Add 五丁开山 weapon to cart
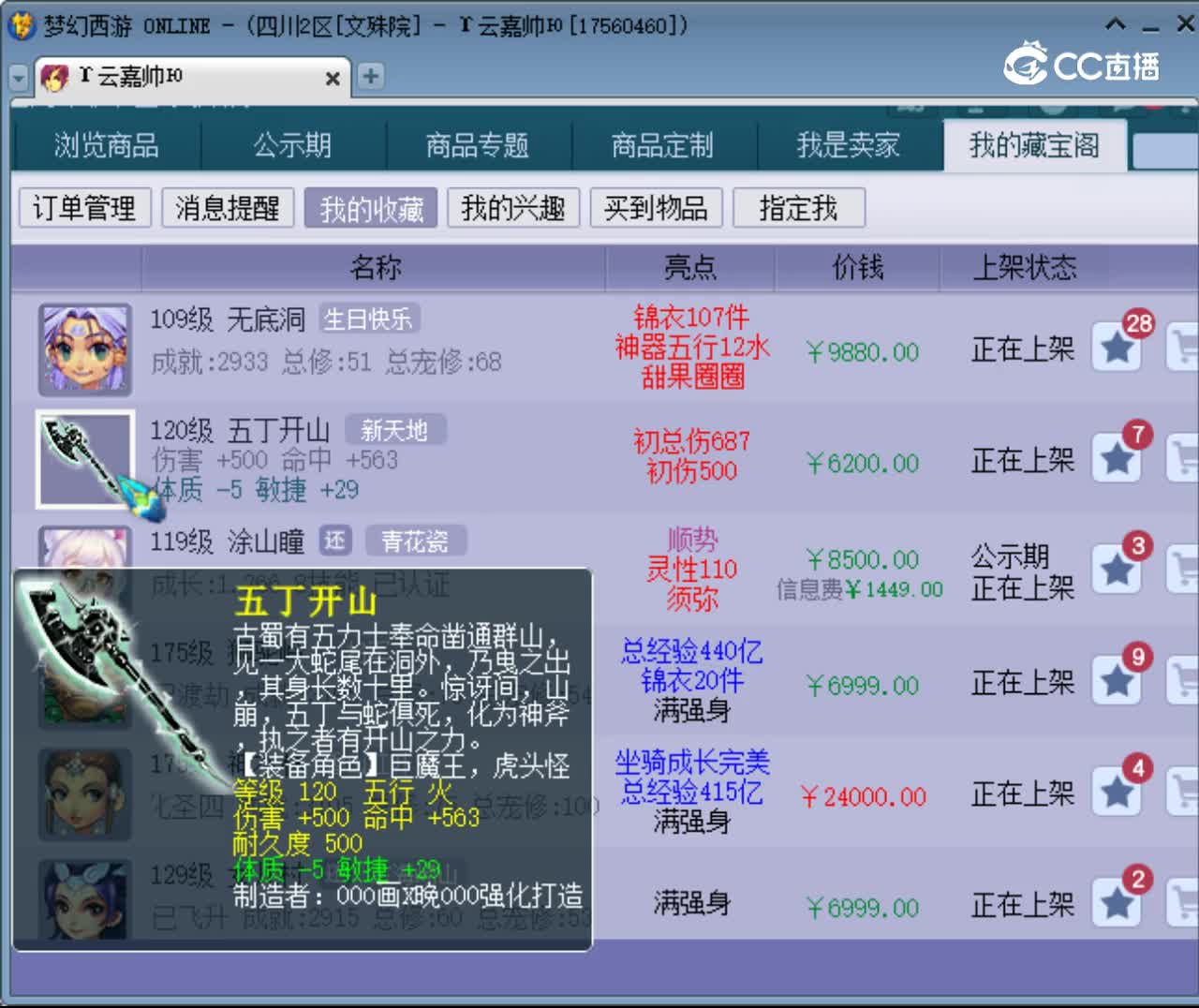 click(1183, 459)
